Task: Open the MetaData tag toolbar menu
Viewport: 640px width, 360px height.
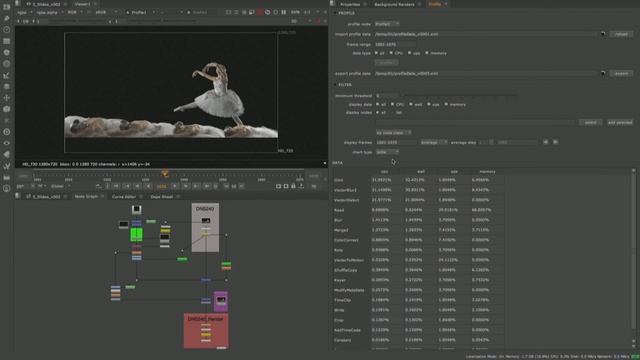Action: pyautogui.click(x=7, y=155)
